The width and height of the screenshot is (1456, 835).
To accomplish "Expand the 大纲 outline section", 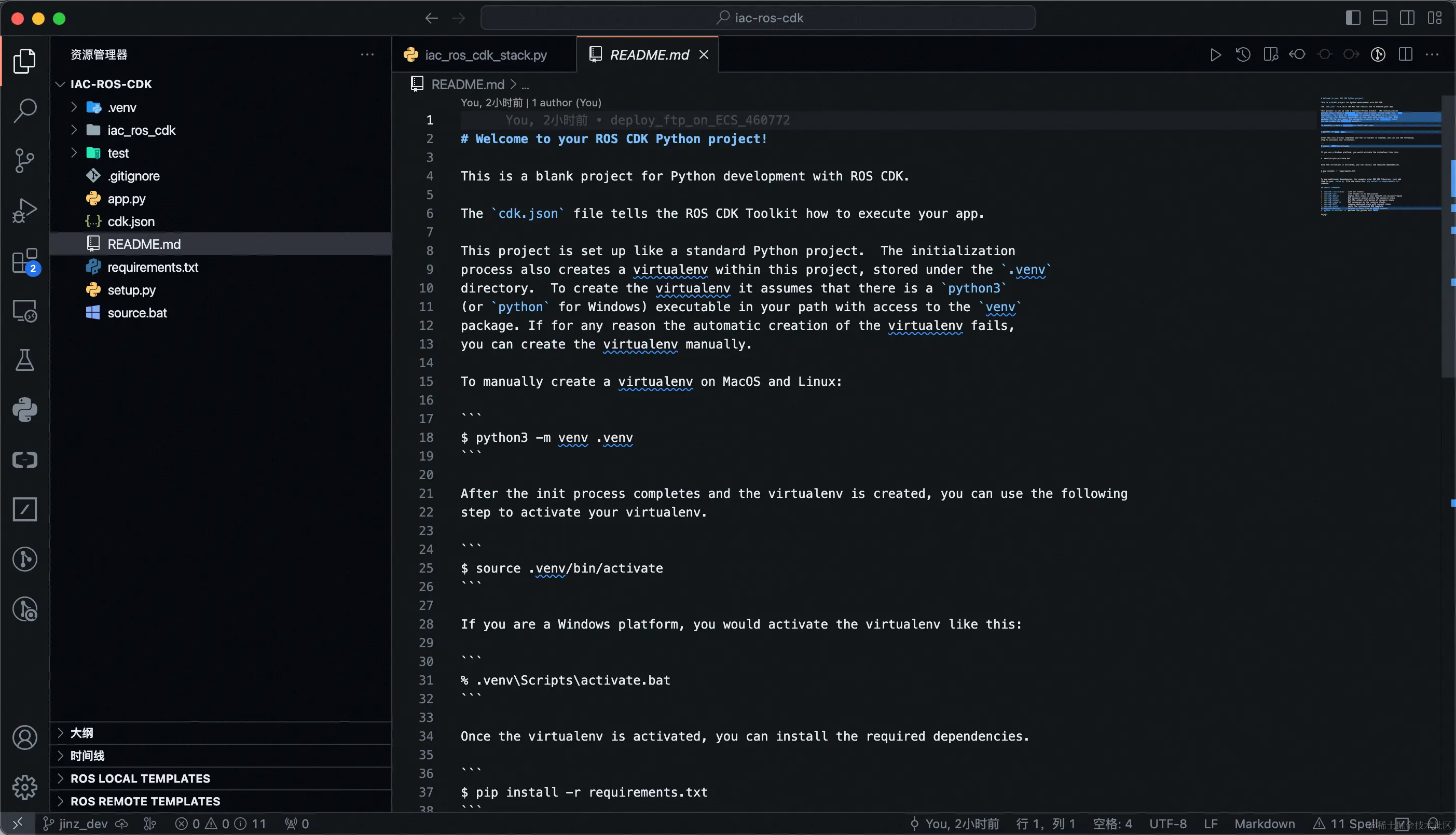I will 81,732.
